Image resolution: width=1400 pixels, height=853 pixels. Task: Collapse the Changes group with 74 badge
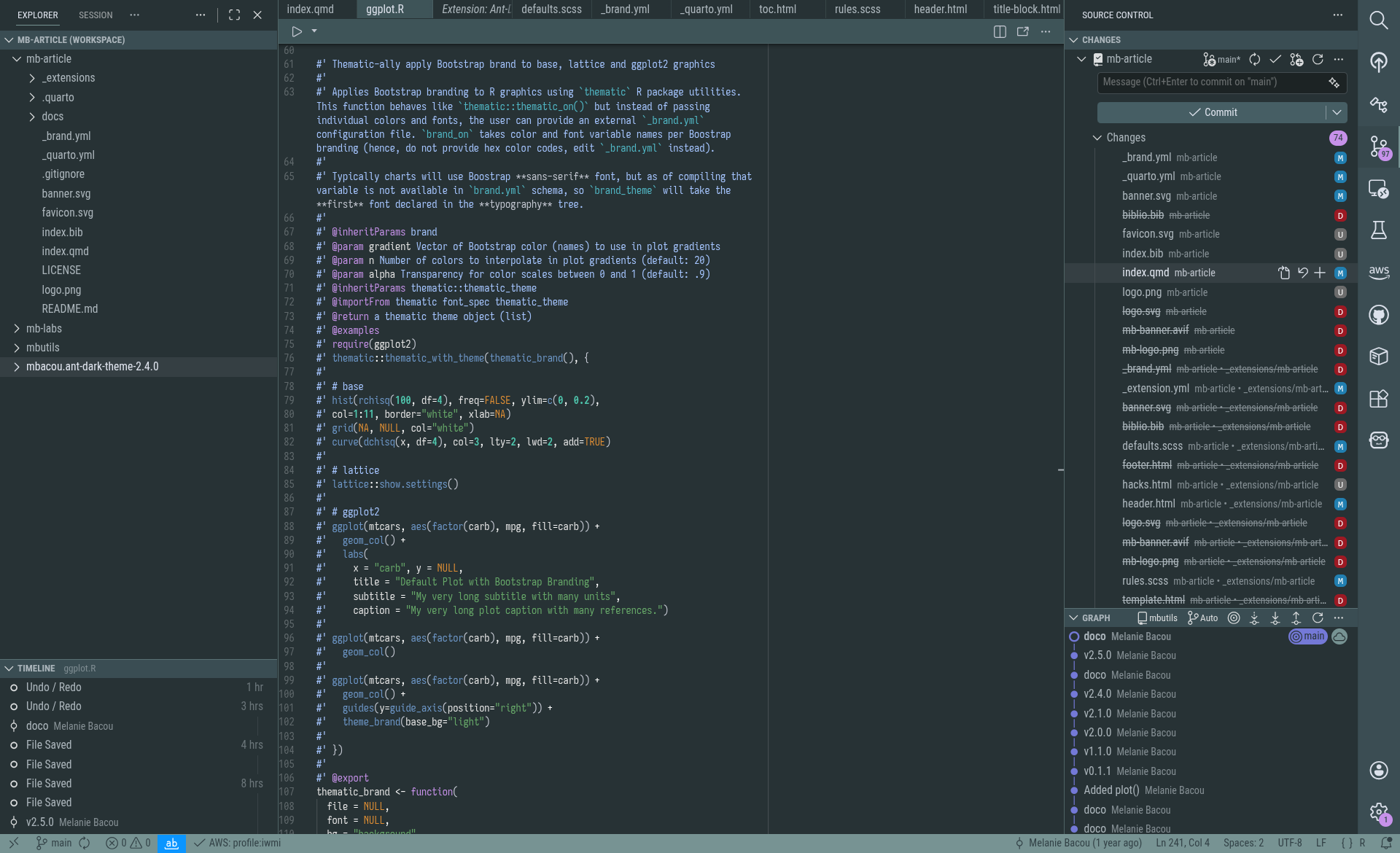pos(1097,138)
